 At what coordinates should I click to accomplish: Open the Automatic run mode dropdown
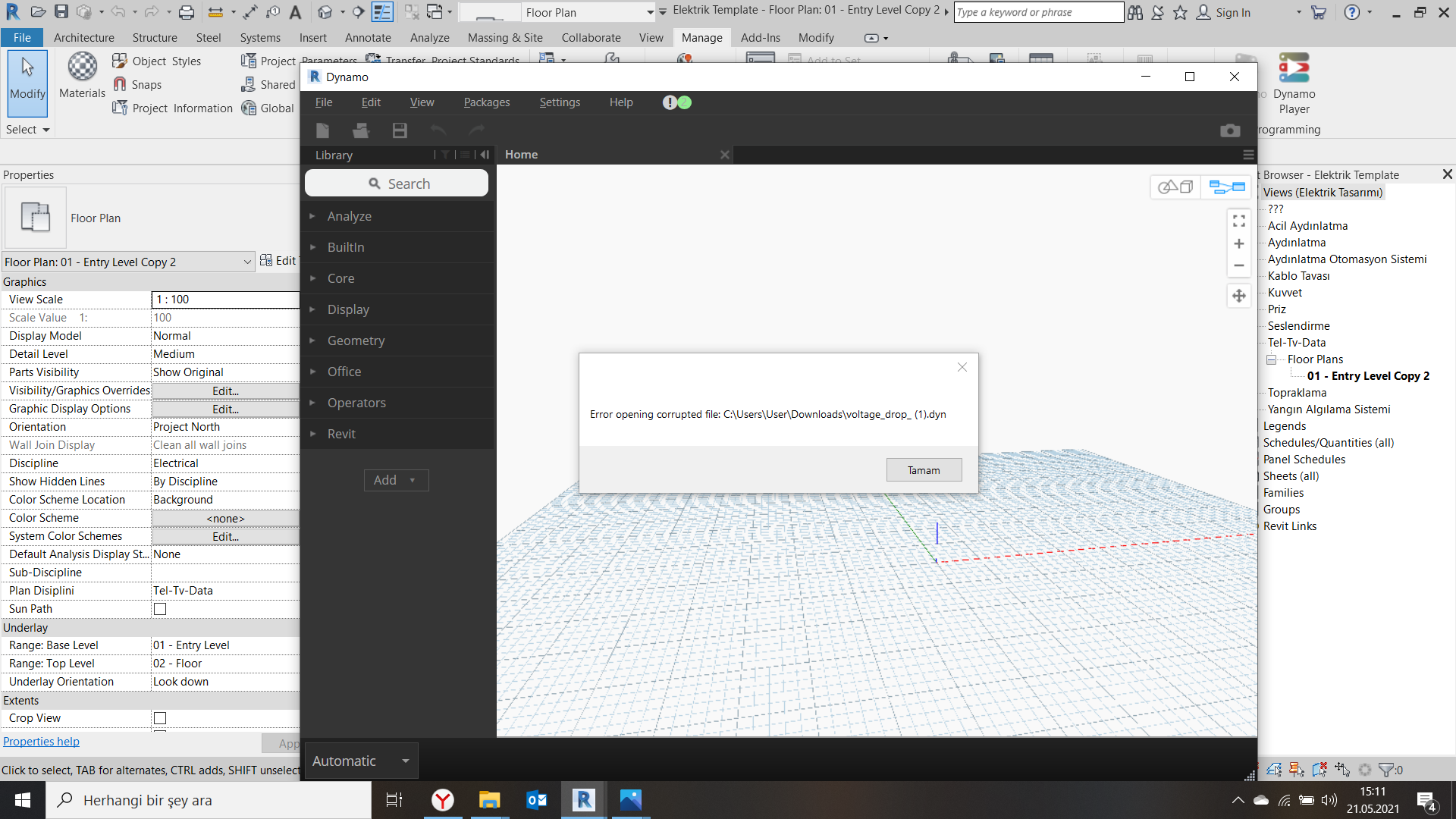405,761
